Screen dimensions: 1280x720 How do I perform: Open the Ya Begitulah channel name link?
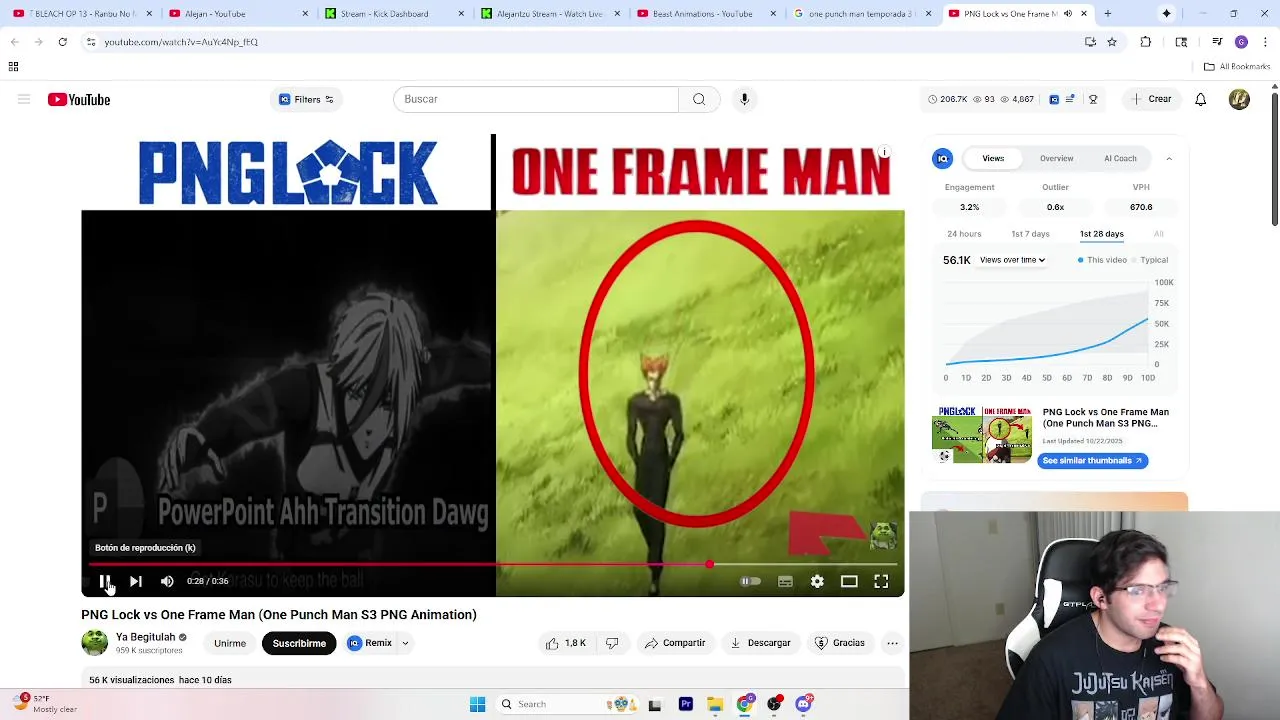pyautogui.click(x=145, y=637)
